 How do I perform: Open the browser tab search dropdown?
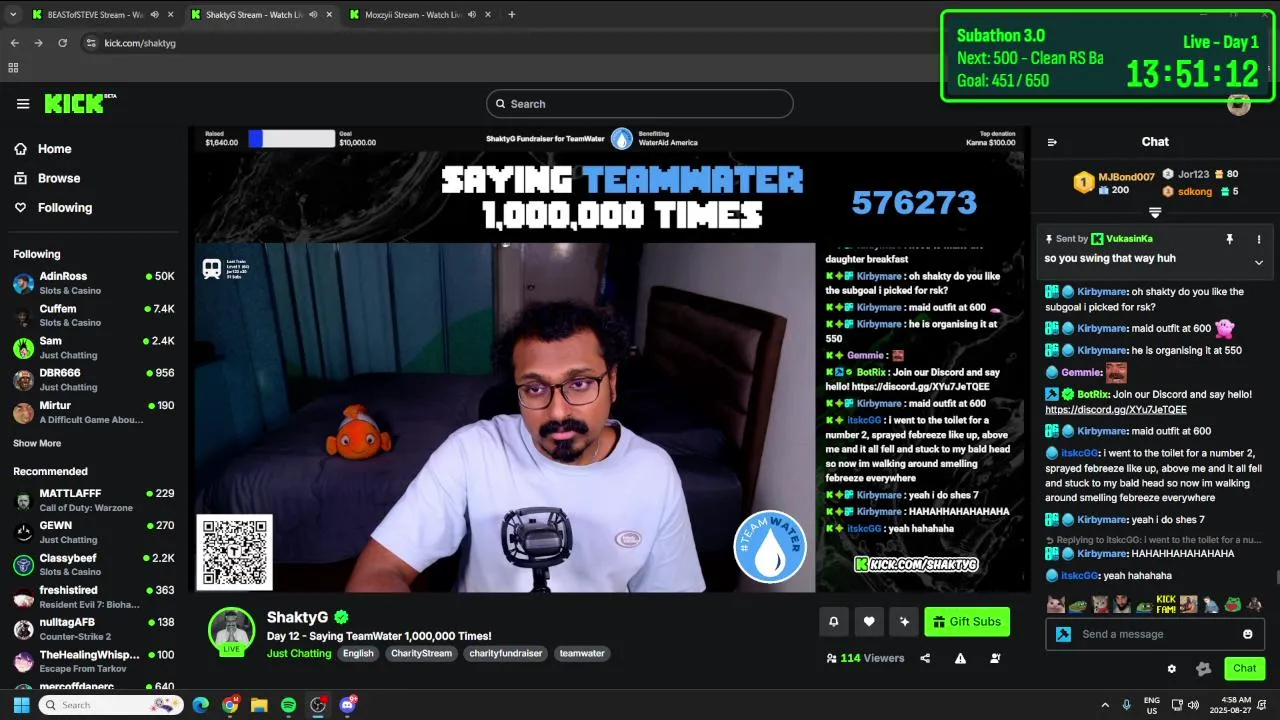point(13,15)
